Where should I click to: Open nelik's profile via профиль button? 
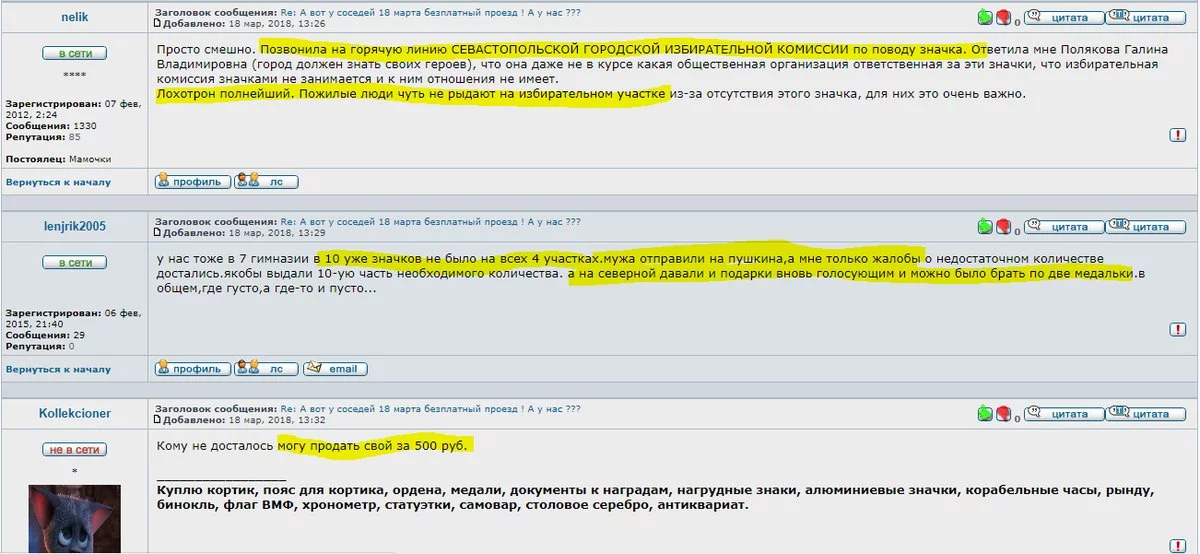pyautogui.click(x=193, y=182)
